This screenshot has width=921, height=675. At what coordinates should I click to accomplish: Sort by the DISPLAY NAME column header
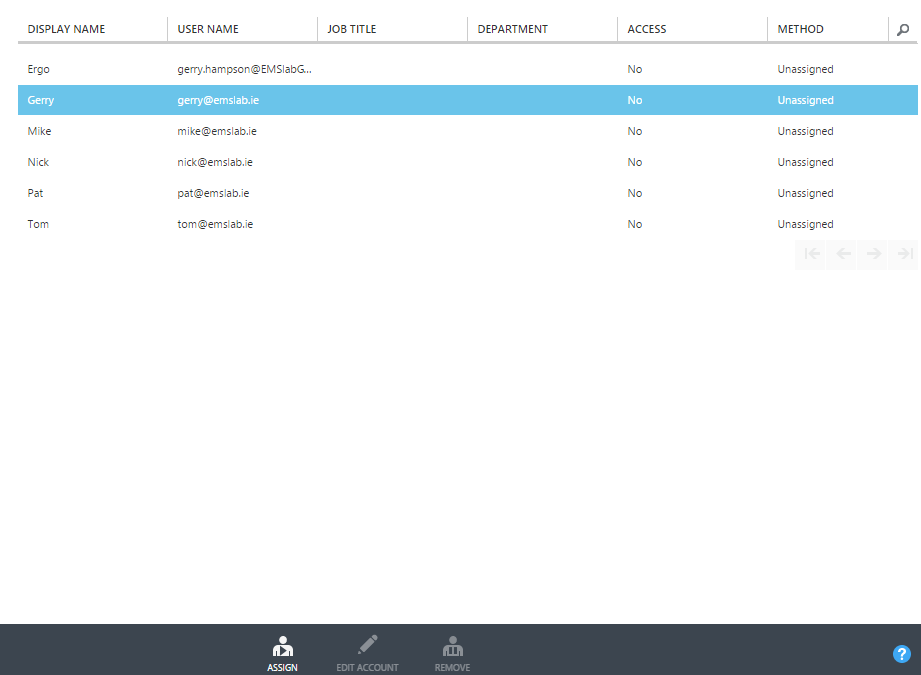point(66,28)
